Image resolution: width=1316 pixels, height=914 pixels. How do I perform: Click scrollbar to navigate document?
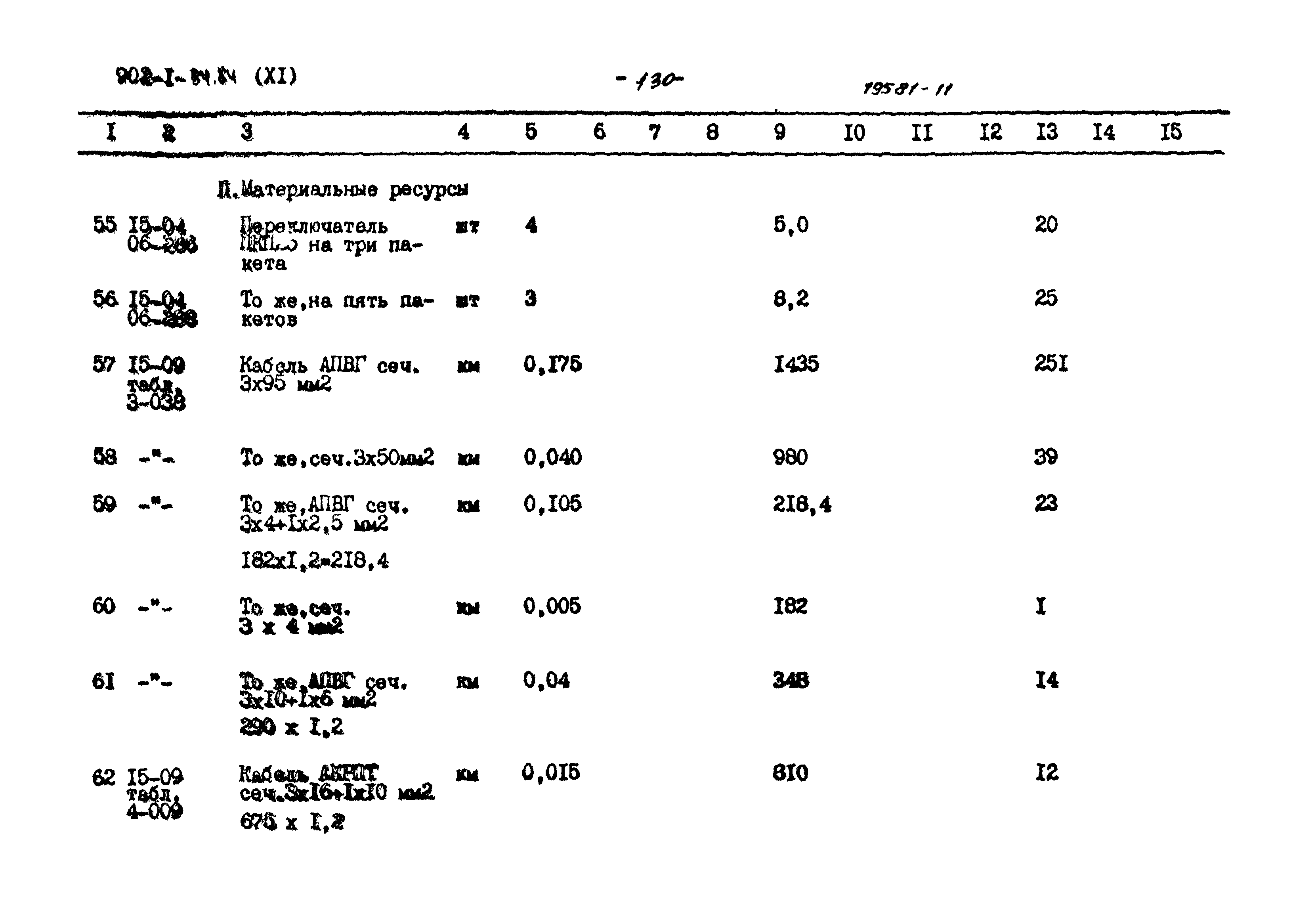(x=1308, y=457)
